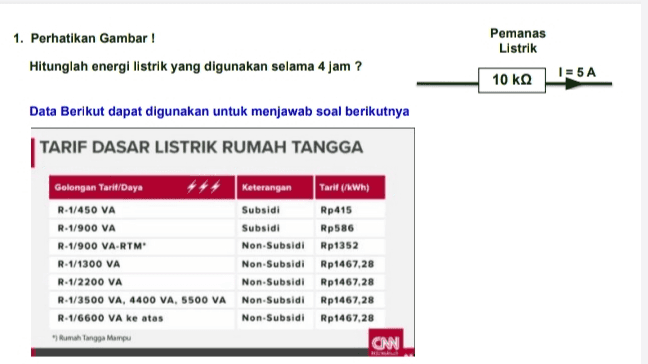This screenshot has width=648, height=364.
Task: Click the current direction arrow on the wire
Action: coord(574,84)
